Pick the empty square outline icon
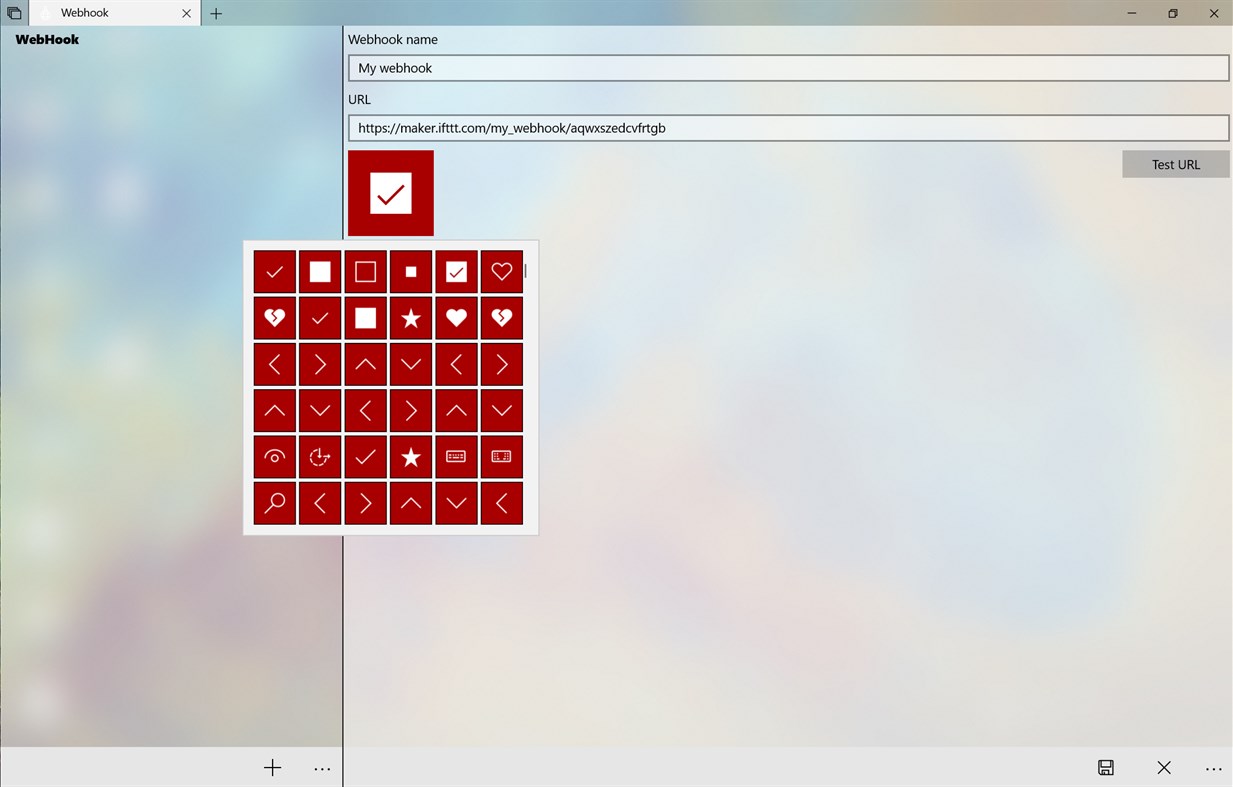1233x787 pixels. pos(365,271)
